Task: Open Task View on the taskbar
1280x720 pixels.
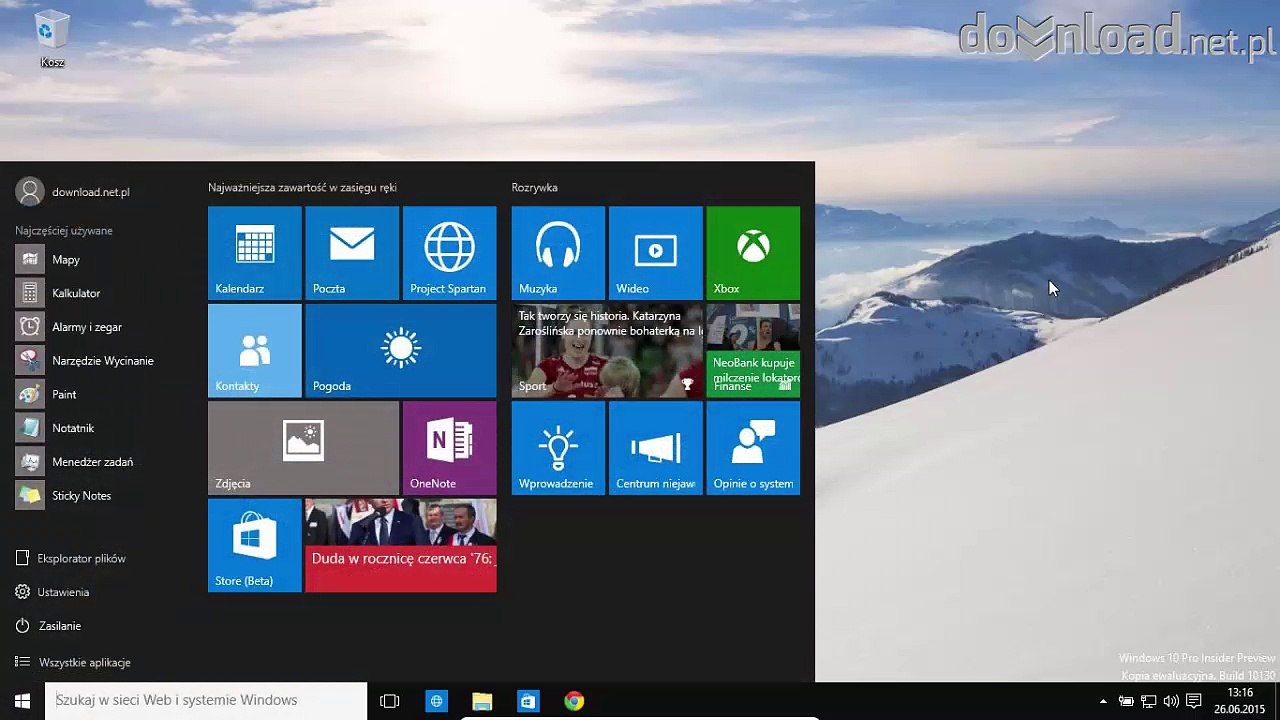Action: point(390,701)
